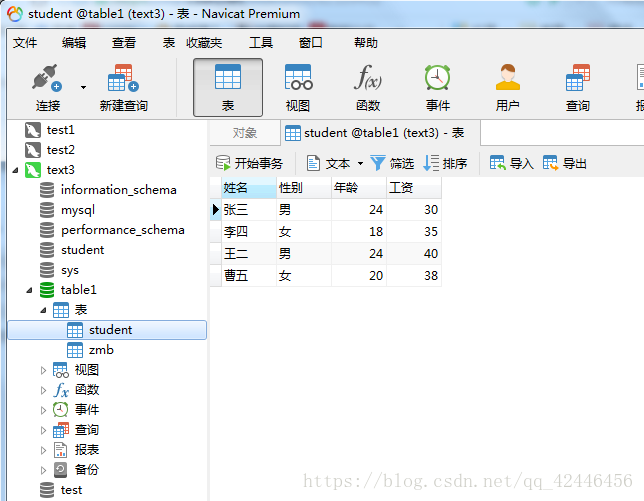The height and width of the screenshot is (501, 644).
Task: Select the mysql database
Action: point(78,210)
